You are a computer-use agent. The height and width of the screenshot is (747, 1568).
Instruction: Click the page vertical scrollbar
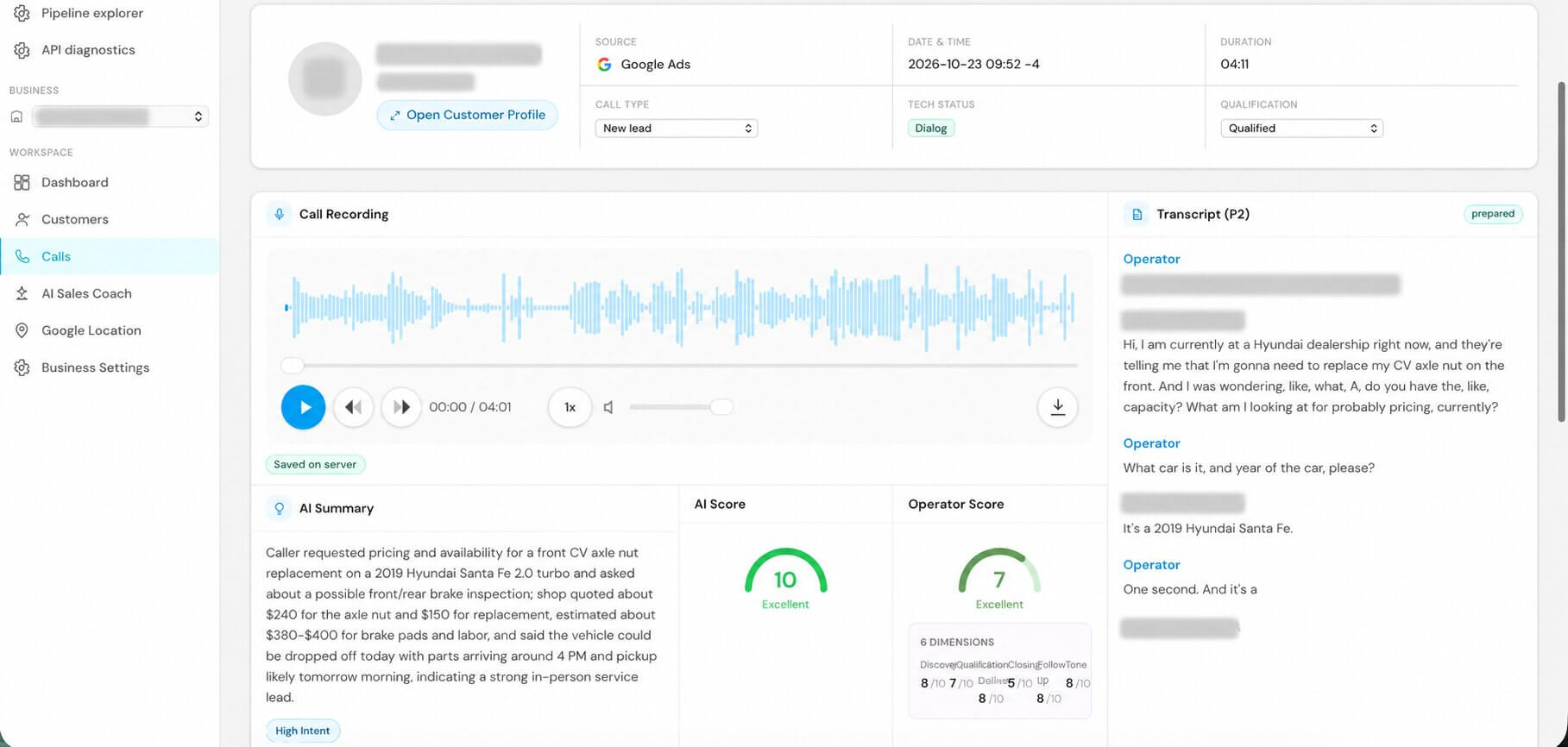1561,252
